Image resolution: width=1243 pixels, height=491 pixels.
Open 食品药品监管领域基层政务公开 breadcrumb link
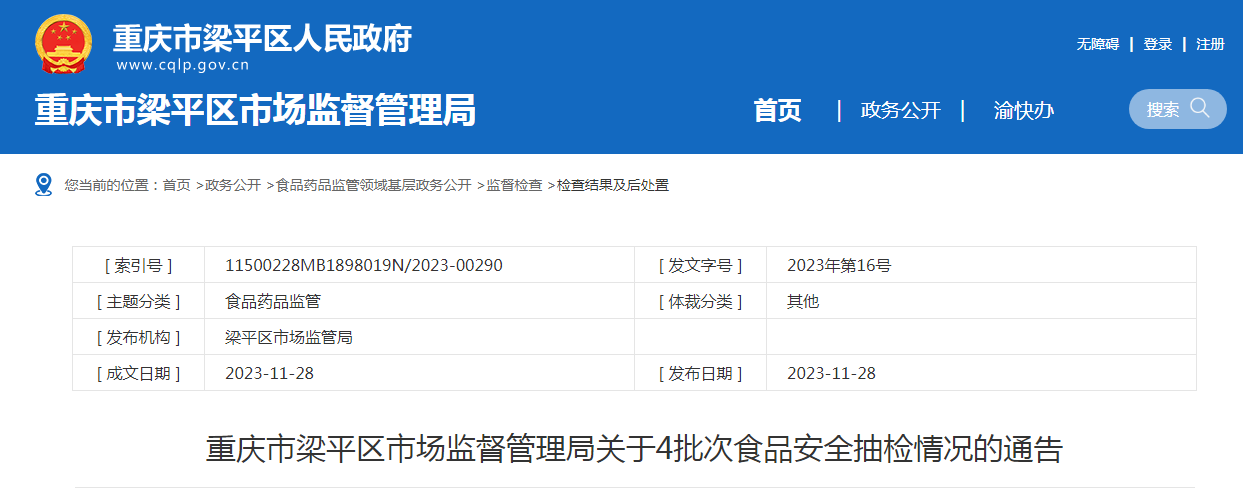(373, 185)
